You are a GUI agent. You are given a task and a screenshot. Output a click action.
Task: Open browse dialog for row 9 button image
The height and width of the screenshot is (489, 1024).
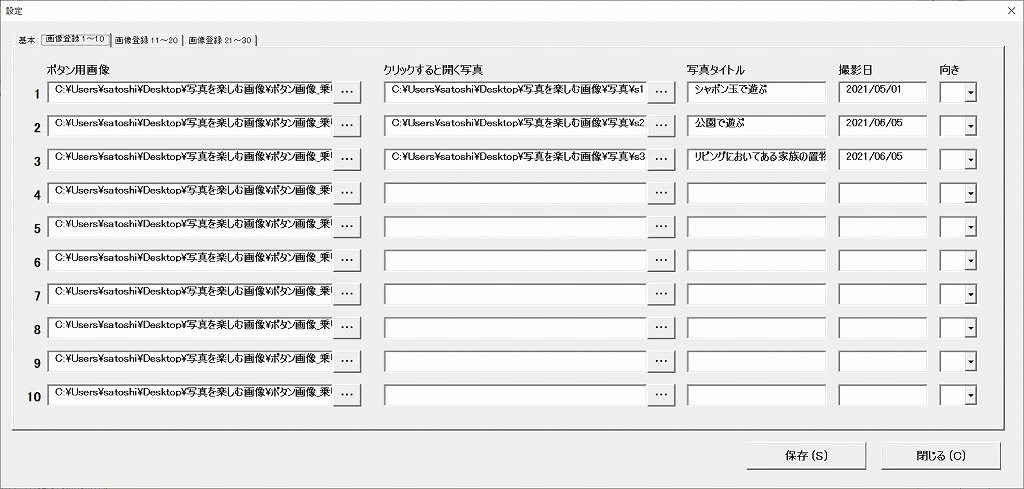click(347, 361)
